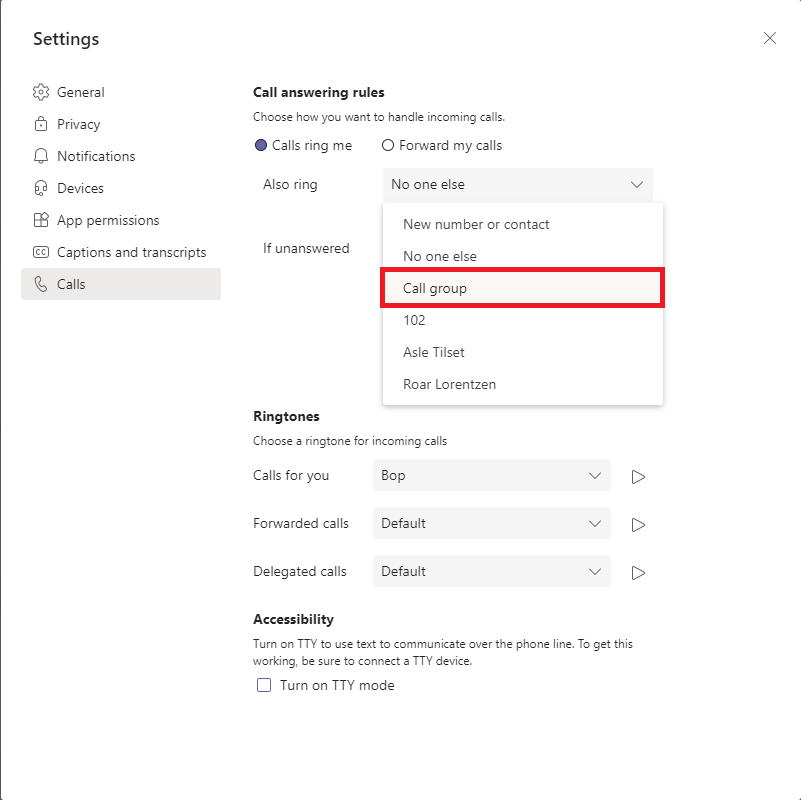801x800 pixels.
Task: Click the App permissions icon
Action: coord(41,220)
